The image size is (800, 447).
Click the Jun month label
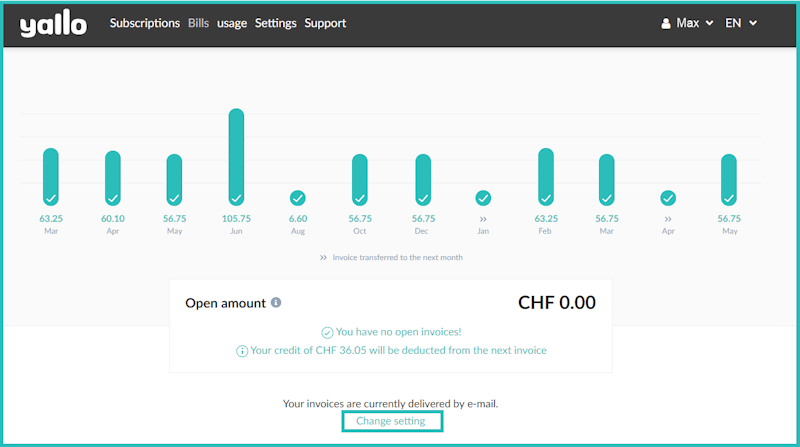(x=236, y=231)
